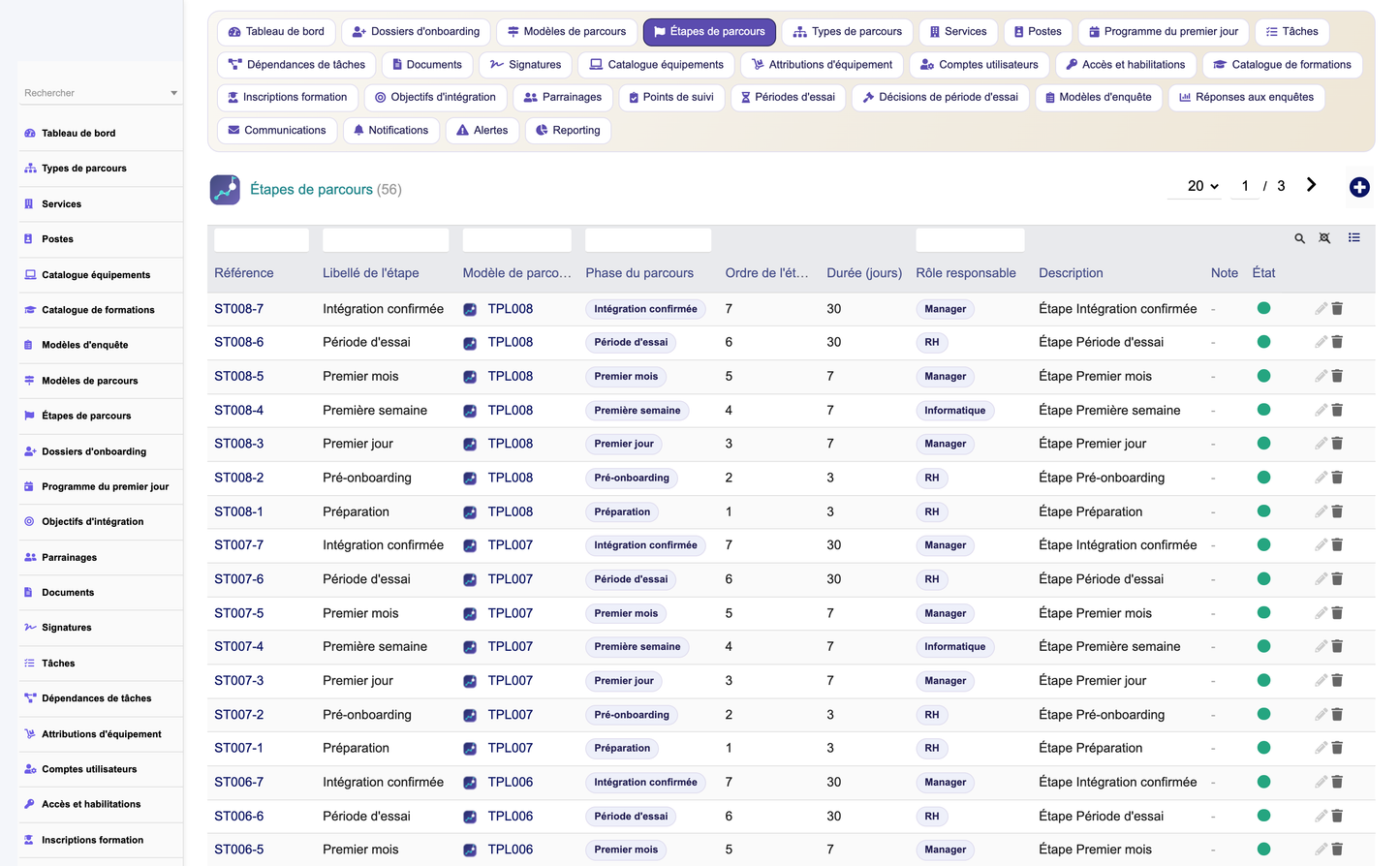
Task: Delete row ST008-2 with trash icon
Action: [x=1337, y=478]
